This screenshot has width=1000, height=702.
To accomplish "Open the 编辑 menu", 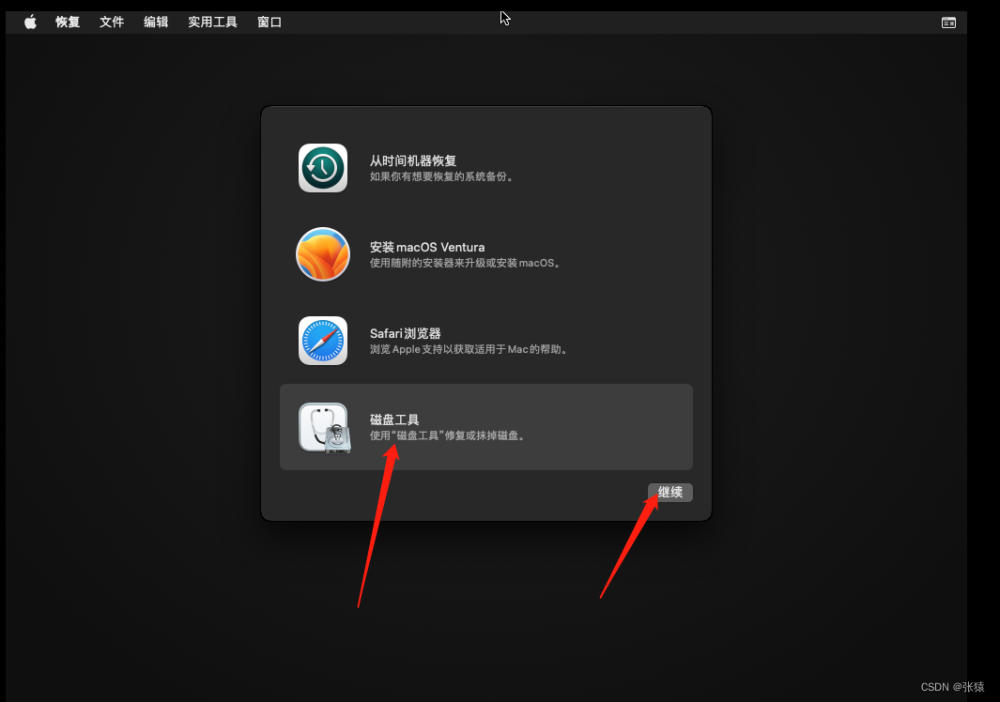I will point(156,22).
